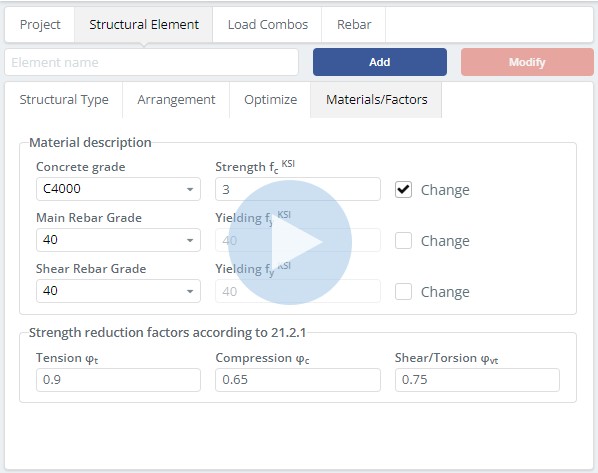598x473 pixels.
Task: Uncheck the concrete strength Change checkbox
Action: tap(403, 190)
